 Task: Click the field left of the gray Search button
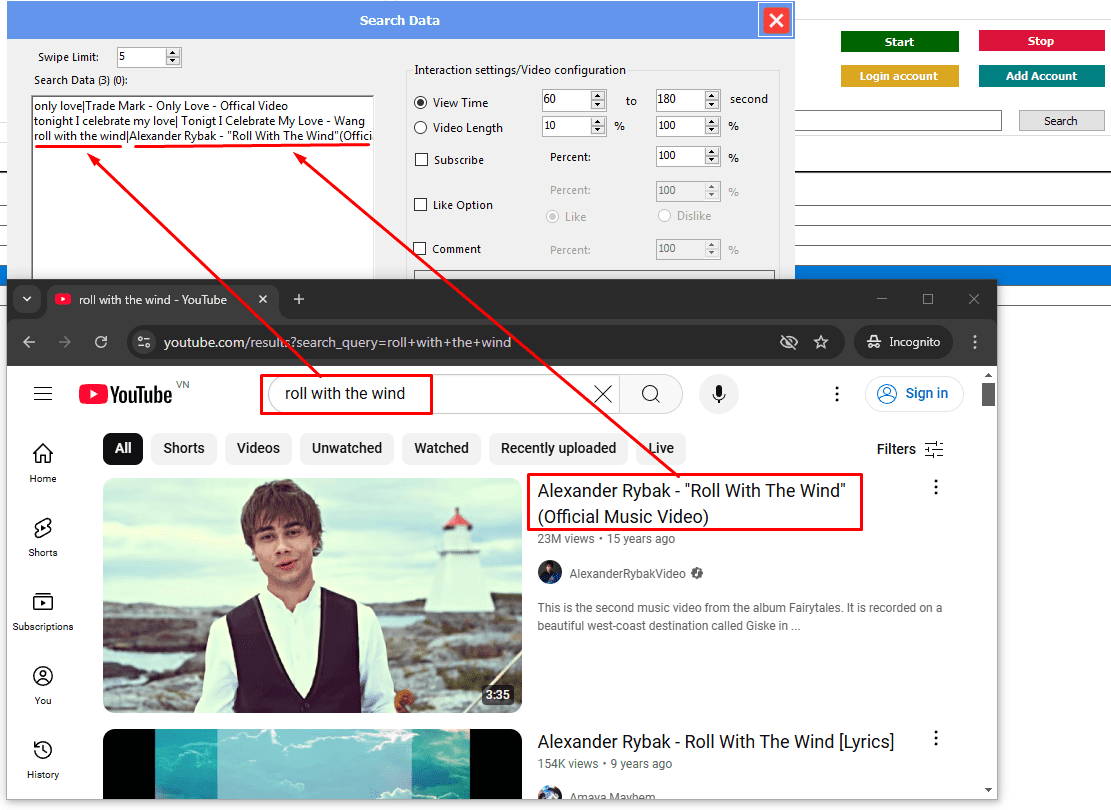click(898, 121)
